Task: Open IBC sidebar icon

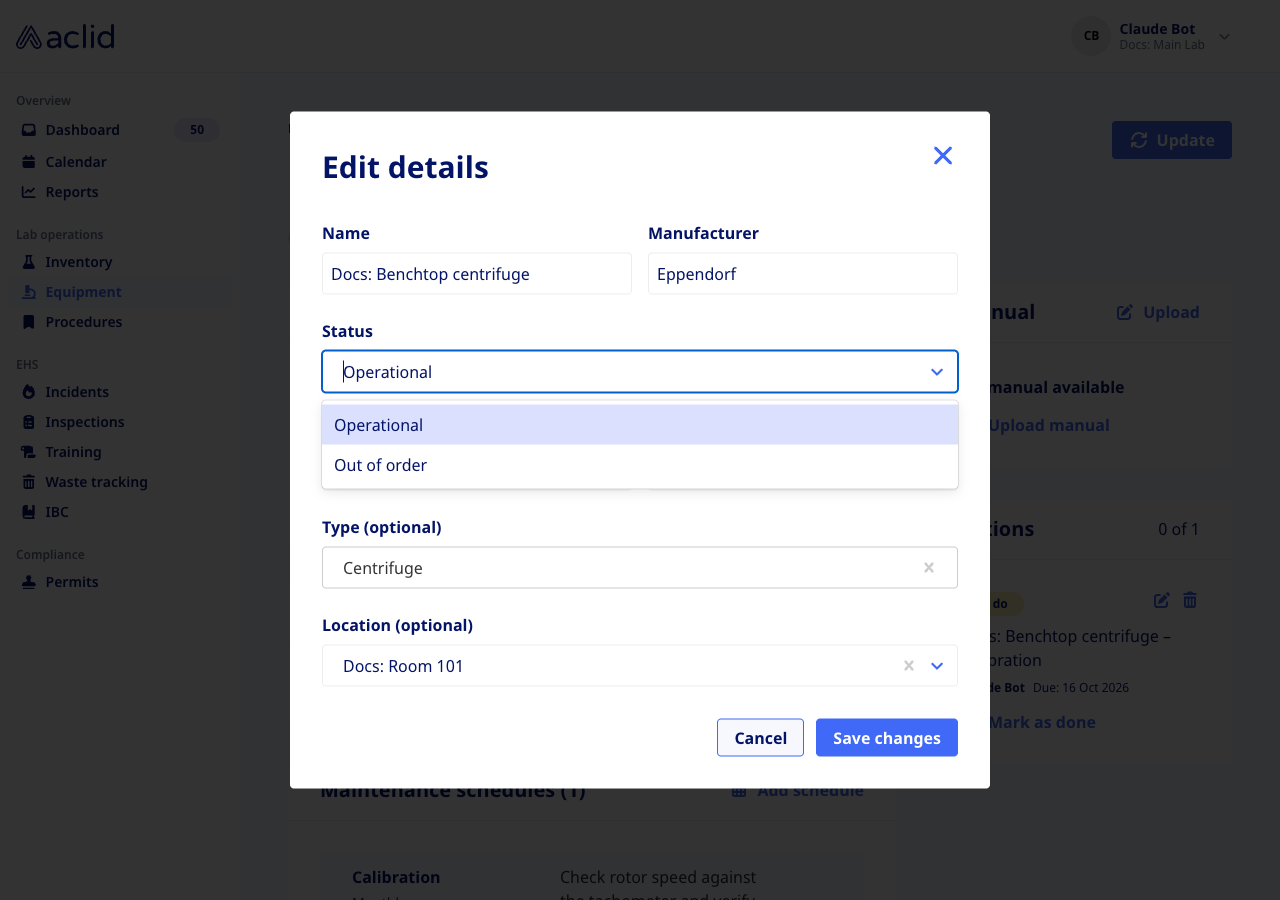Action: pyautogui.click(x=29, y=512)
